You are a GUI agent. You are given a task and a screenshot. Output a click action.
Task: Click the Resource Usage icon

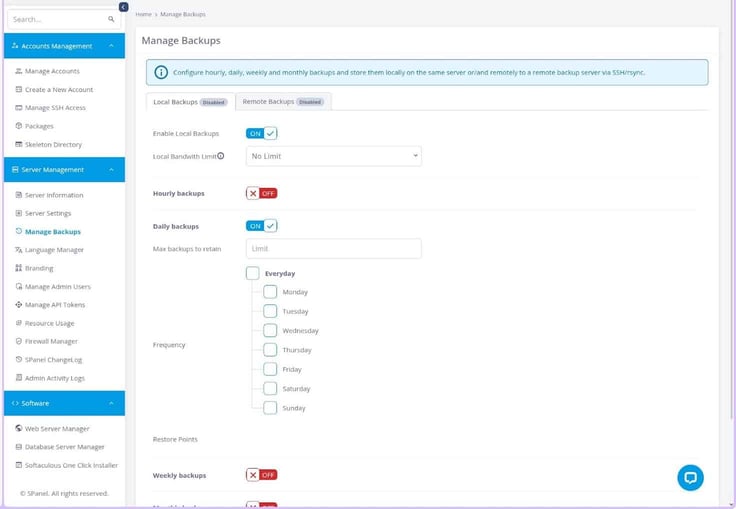19,323
